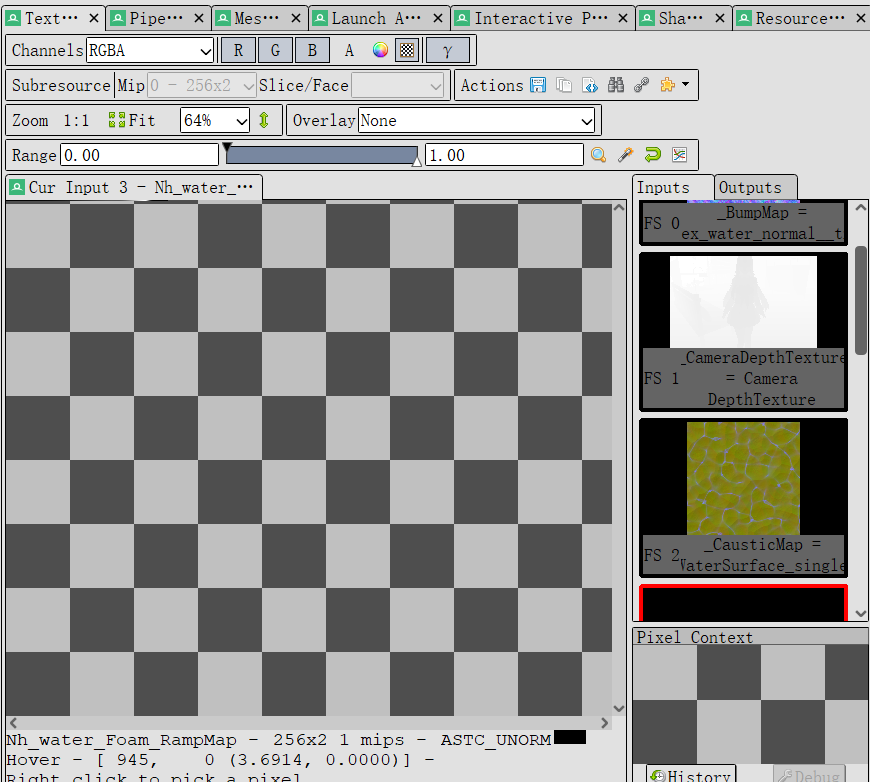This screenshot has width=870, height=782.
Task: Click the binoculars locate-resource icon
Action: point(616,86)
